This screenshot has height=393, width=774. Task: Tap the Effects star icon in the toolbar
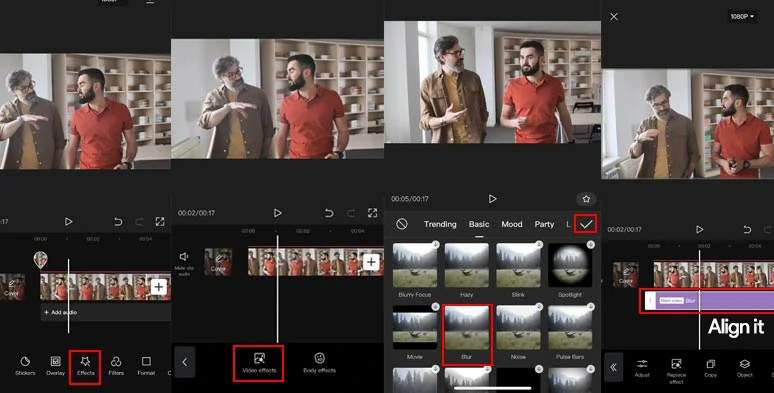click(x=85, y=361)
